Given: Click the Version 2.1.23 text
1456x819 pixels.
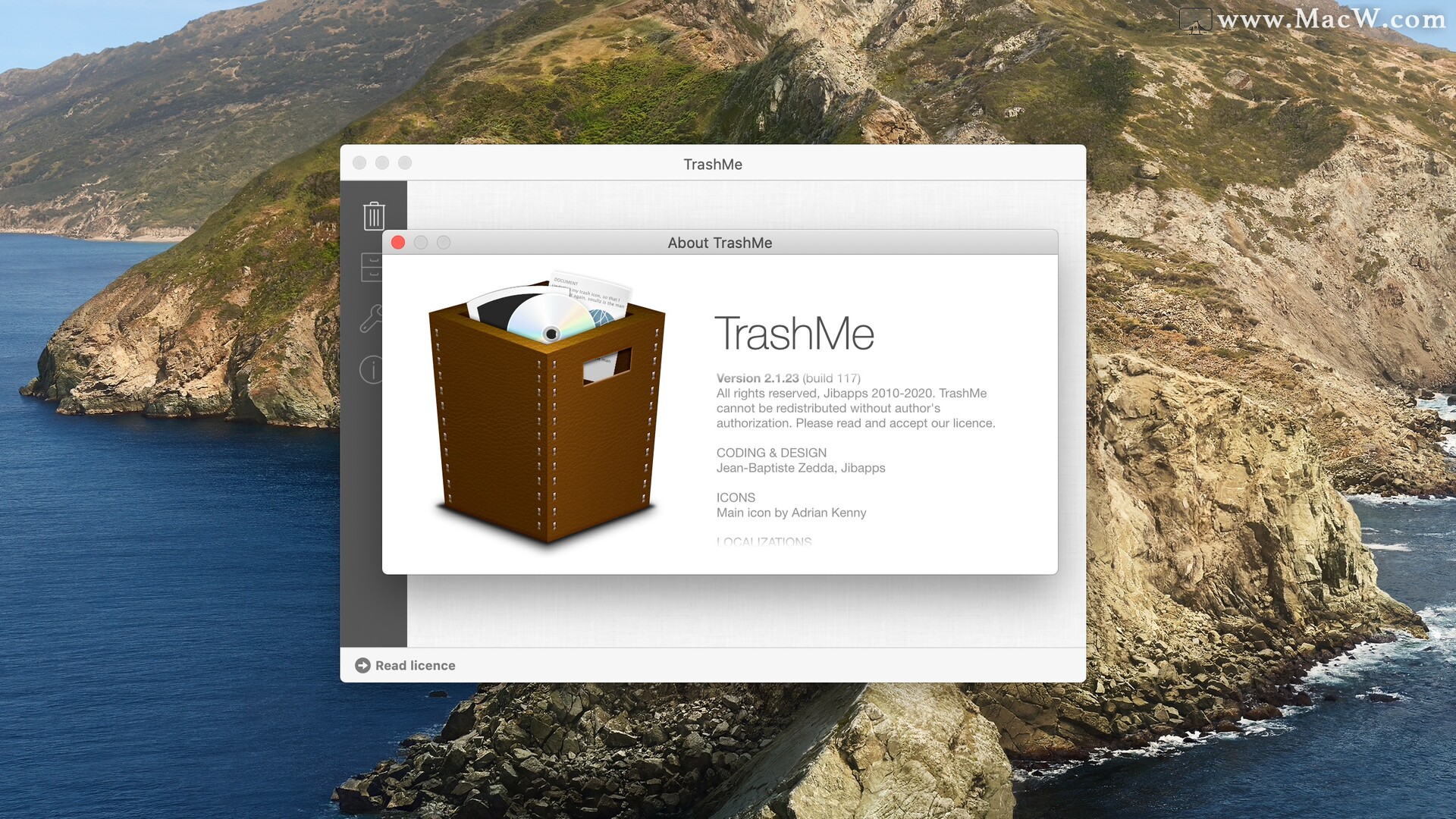Looking at the screenshot, I should (x=758, y=378).
